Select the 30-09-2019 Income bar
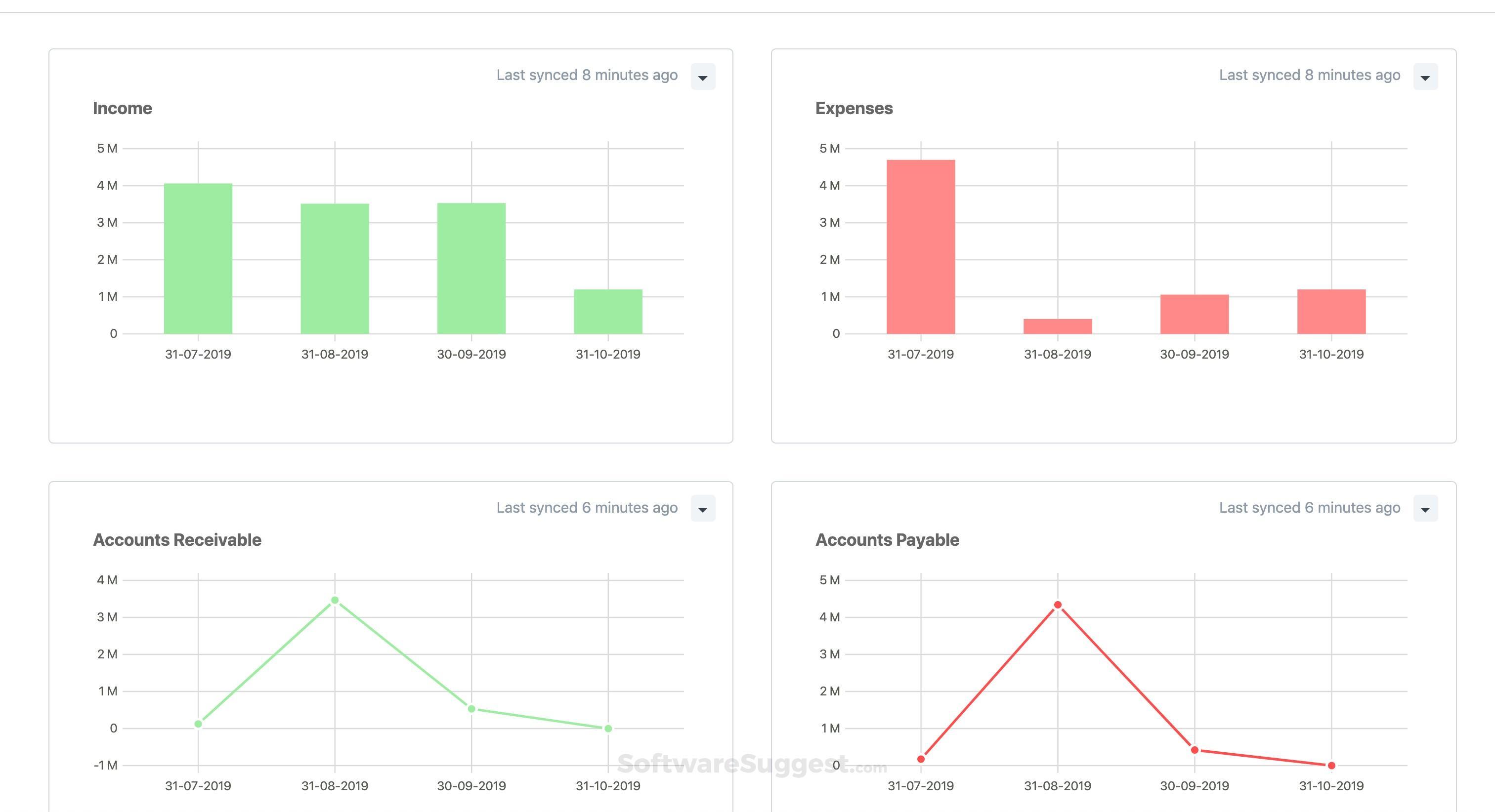Viewport: 1495px width, 812px height. pyautogui.click(x=471, y=269)
